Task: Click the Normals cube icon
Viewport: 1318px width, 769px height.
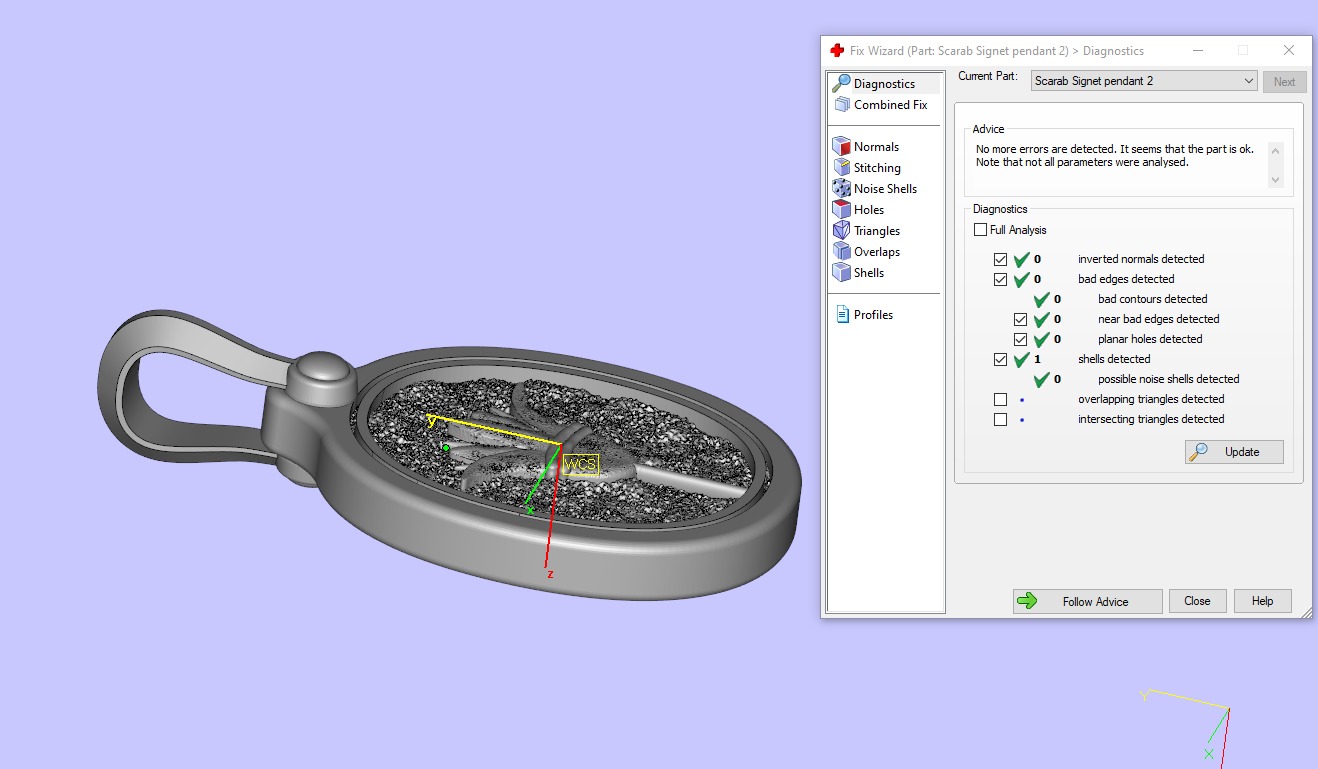Action: pyautogui.click(x=841, y=147)
